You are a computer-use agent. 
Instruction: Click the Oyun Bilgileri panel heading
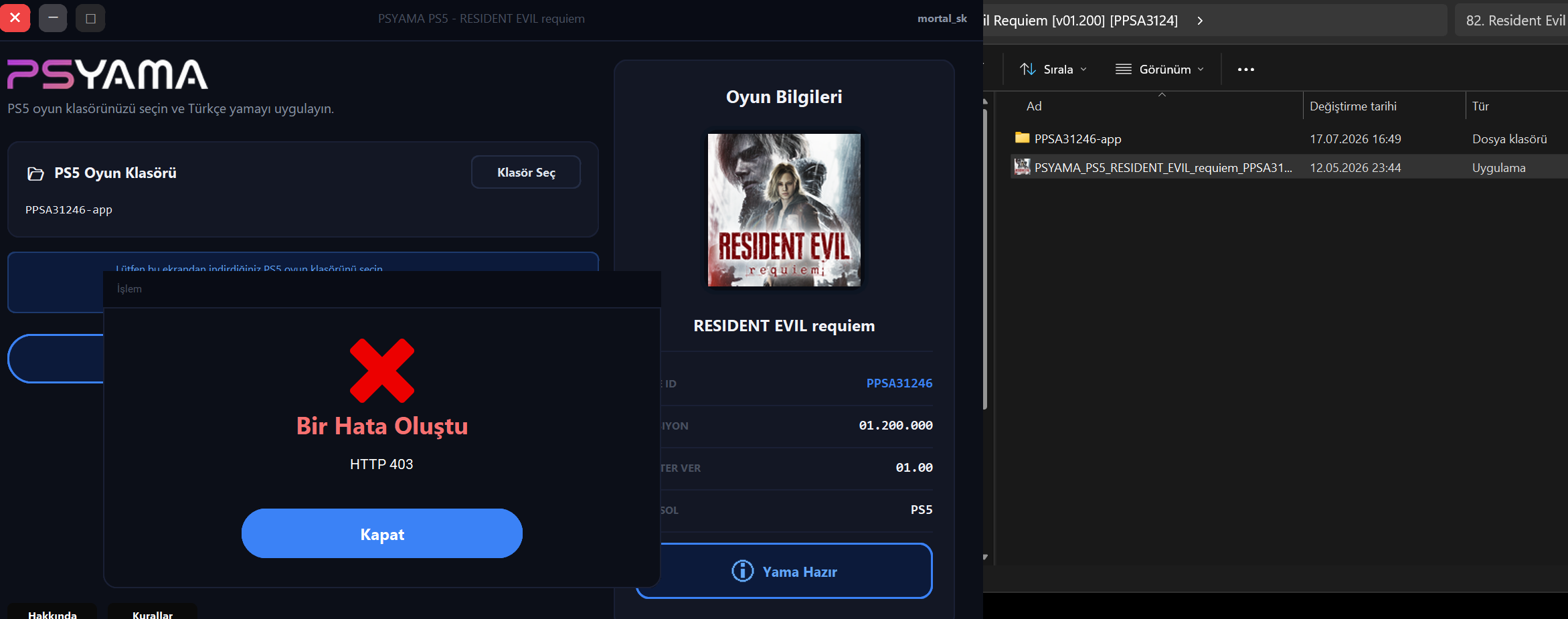click(x=784, y=97)
